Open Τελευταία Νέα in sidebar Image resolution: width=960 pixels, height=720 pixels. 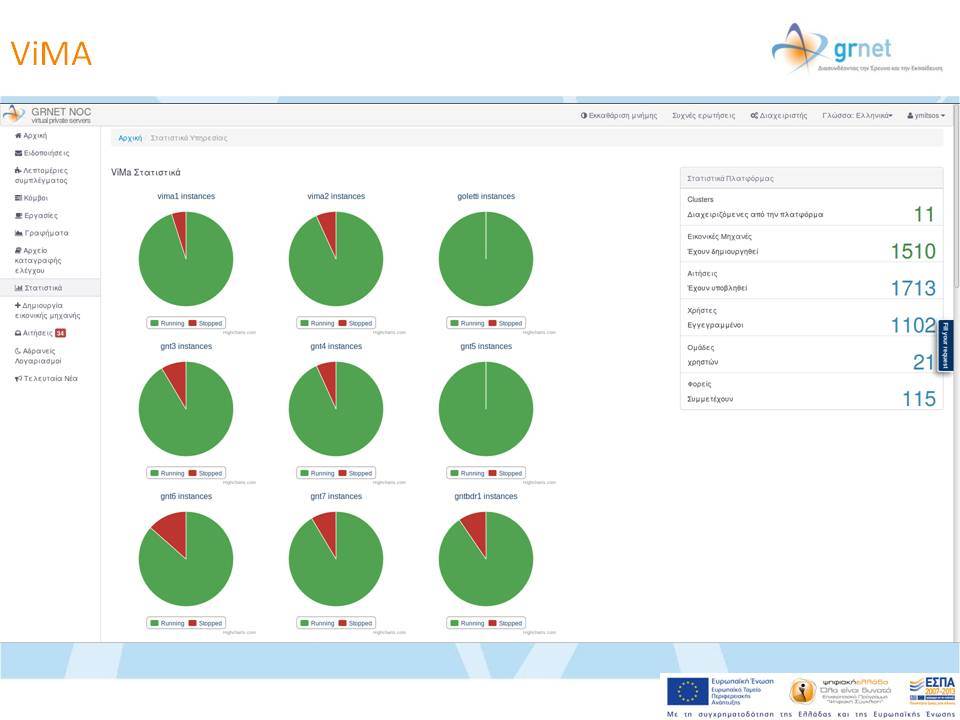(x=46, y=378)
